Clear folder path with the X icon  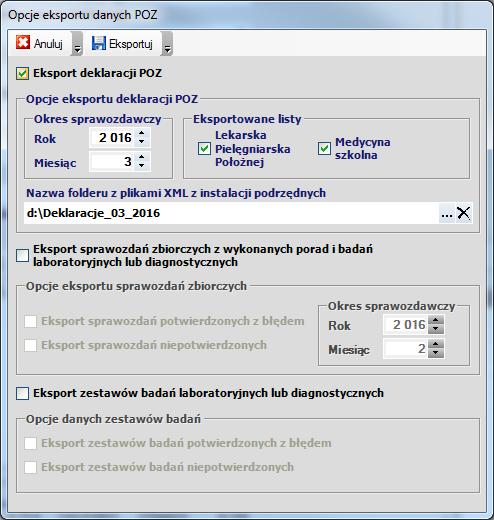pyautogui.click(x=464, y=213)
